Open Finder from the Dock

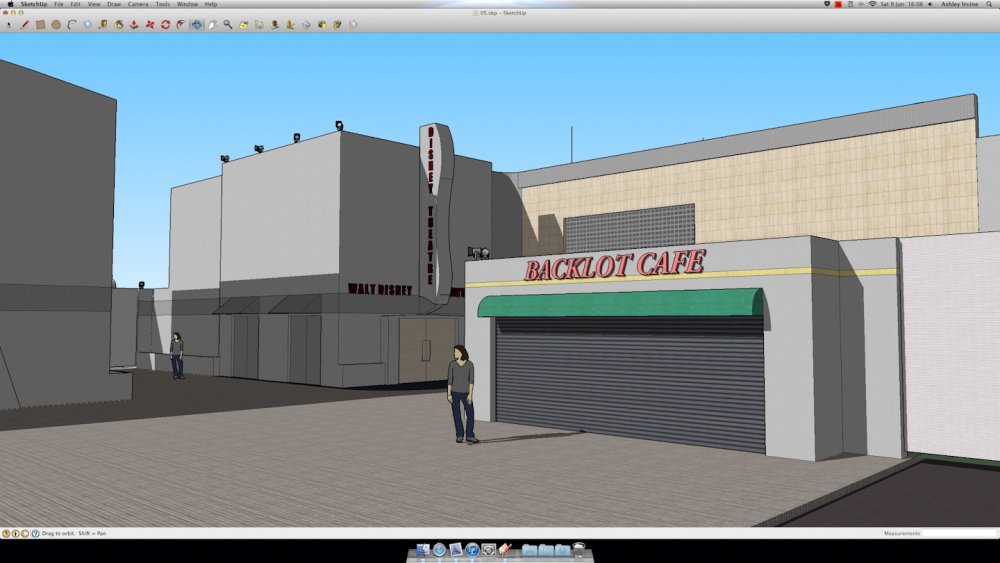422,550
